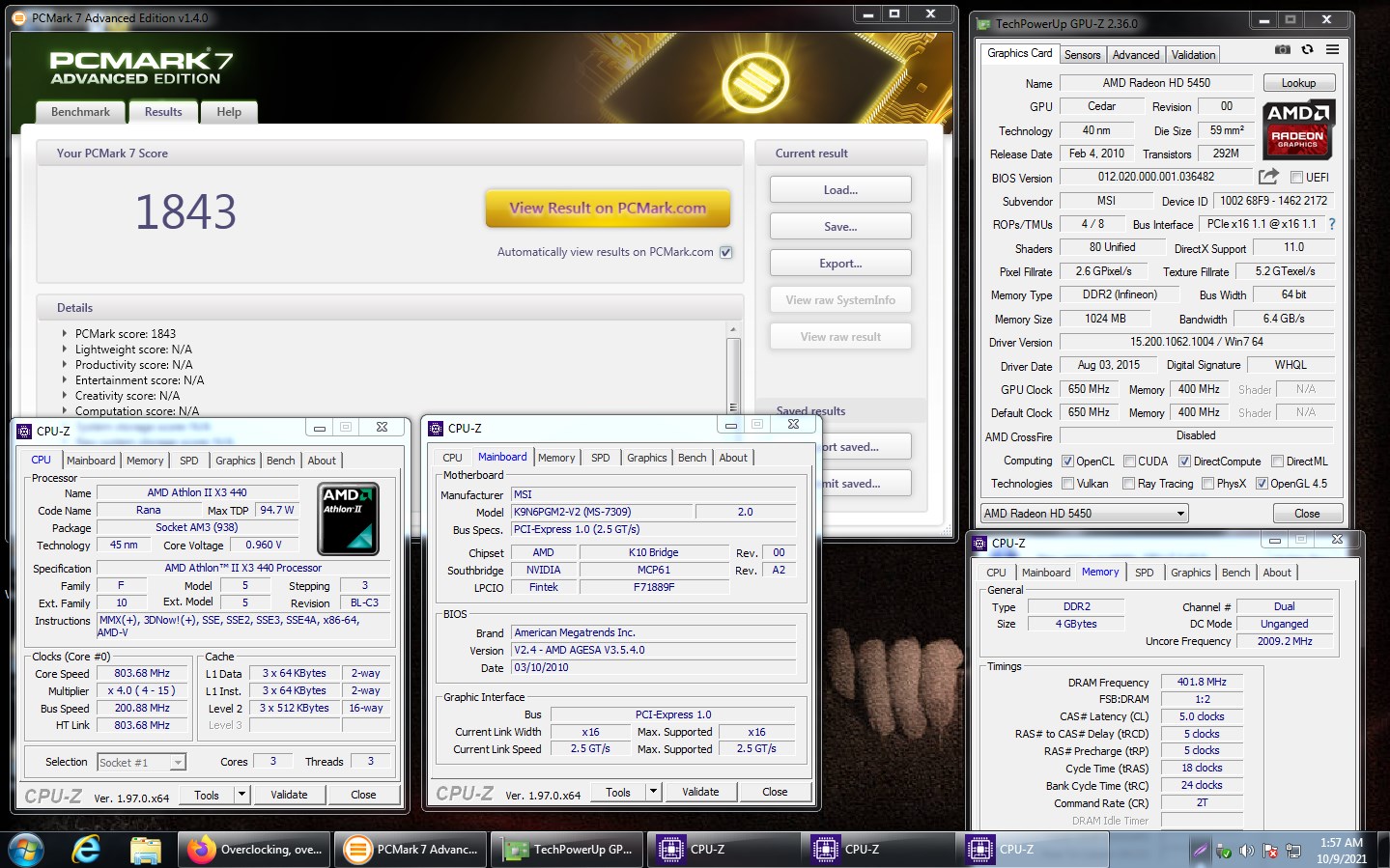Click the Core Speed value 803.68 MHz
Screen dimensions: 1390x868
pyautogui.click(x=142, y=674)
